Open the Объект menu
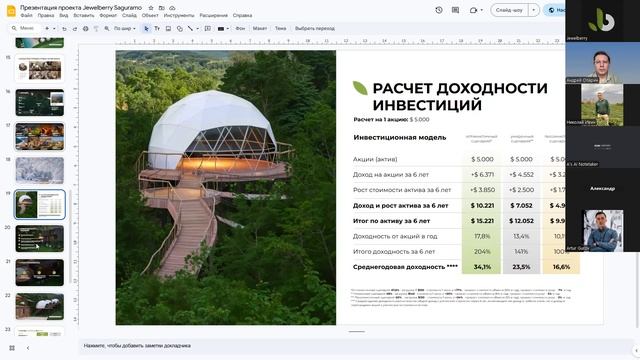 (150, 16)
